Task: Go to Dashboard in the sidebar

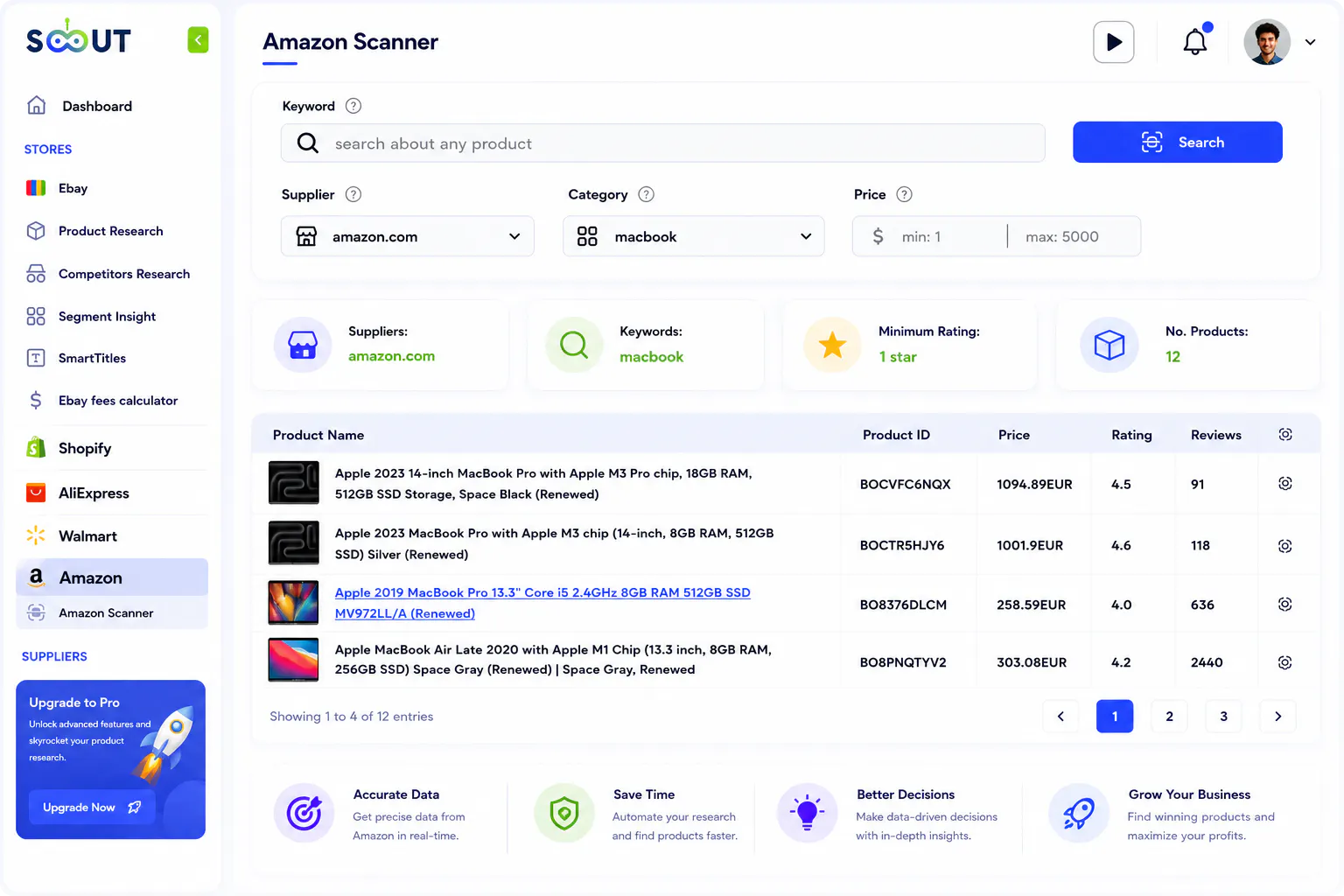Action: point(80,106)
